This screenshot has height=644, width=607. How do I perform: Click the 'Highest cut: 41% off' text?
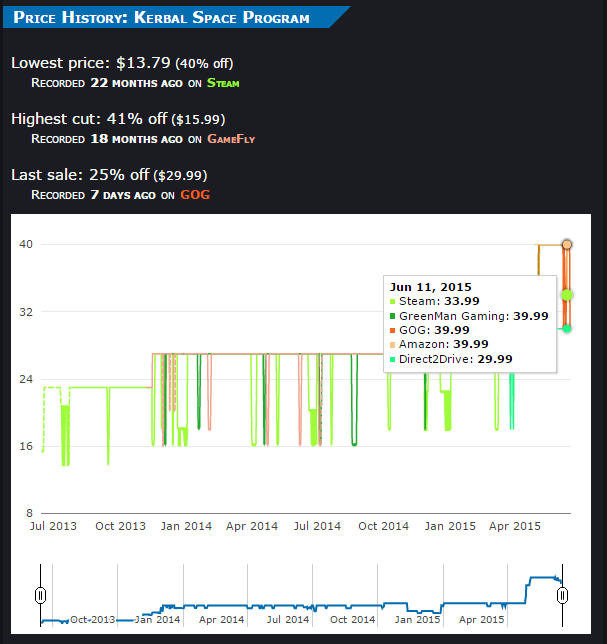(89, 119)
